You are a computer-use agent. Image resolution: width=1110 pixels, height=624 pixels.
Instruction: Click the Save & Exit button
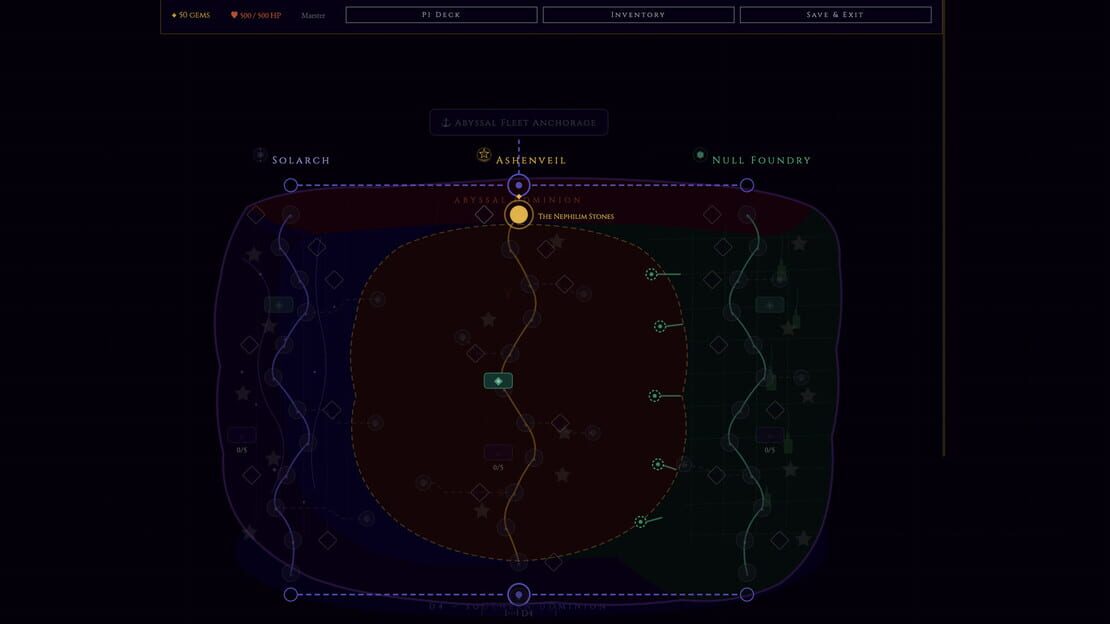(x=835, y=15)
